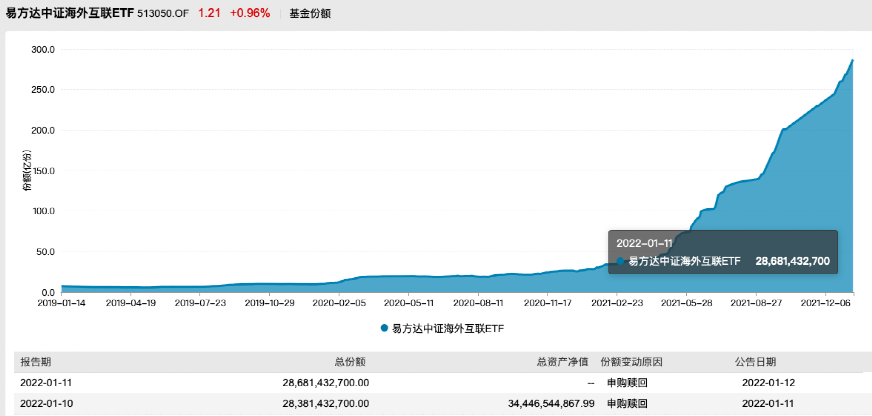Select report date cell 2022-01-10 in table
872x416 pixels.
pos(46,403)
